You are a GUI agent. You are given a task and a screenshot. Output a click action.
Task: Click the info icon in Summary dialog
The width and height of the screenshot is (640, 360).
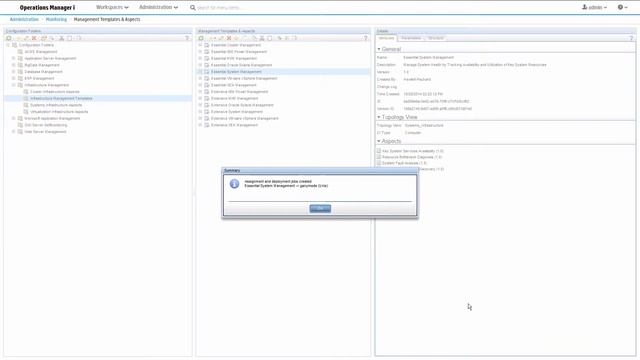tap(234, 184)
